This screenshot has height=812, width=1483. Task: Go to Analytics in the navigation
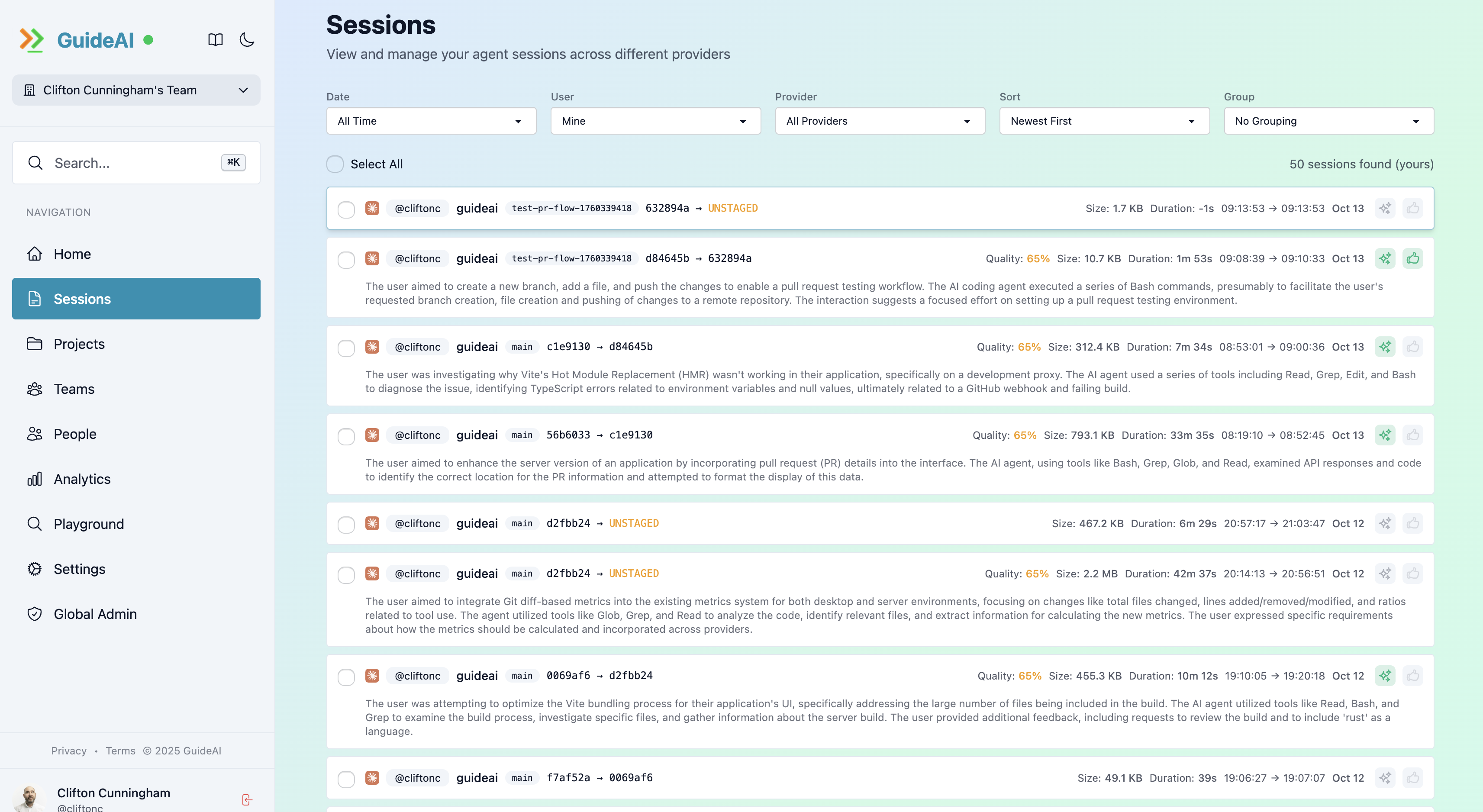click(x=82, y=479)
